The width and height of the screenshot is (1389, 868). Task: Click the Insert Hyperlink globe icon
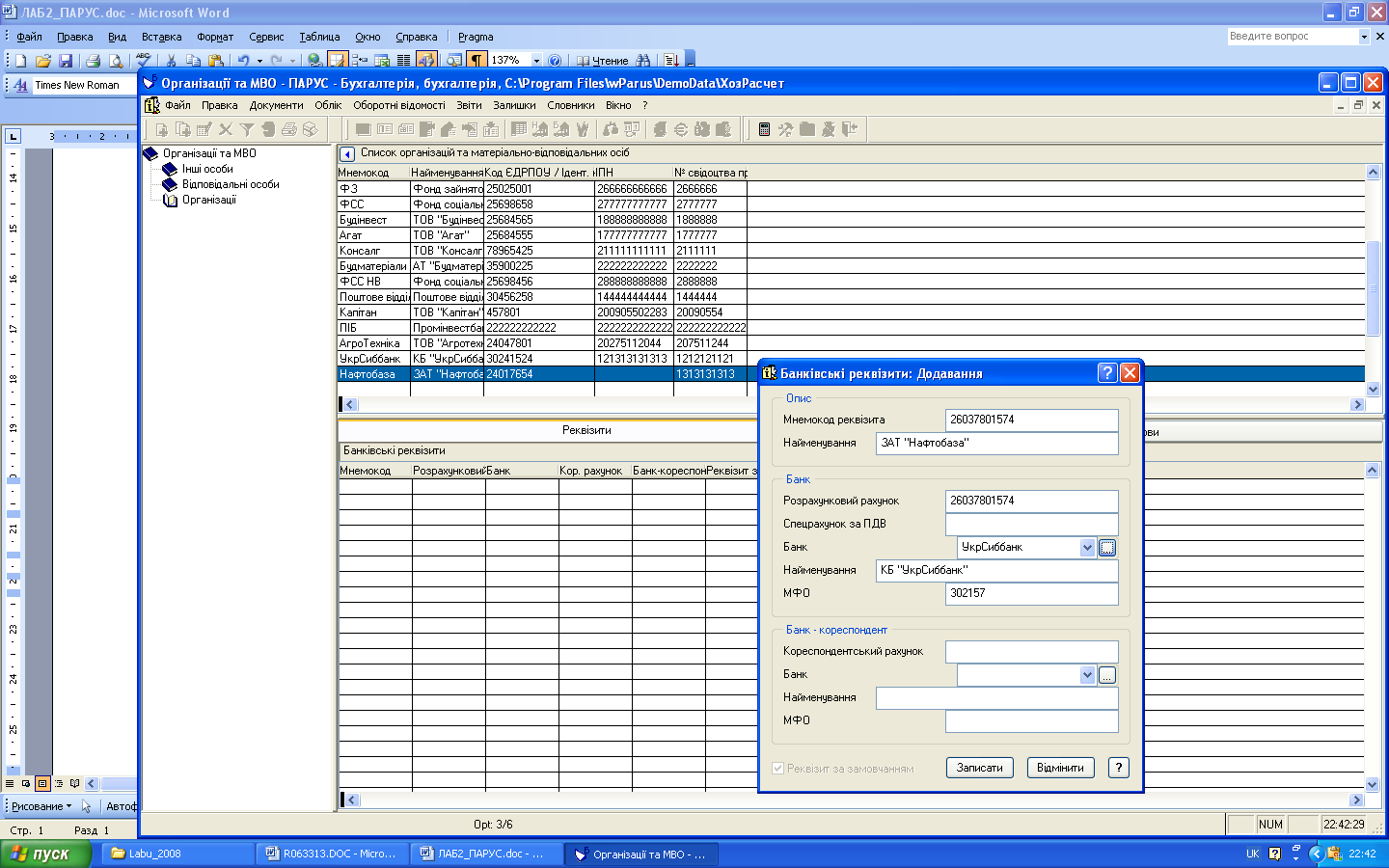point(314,60)
